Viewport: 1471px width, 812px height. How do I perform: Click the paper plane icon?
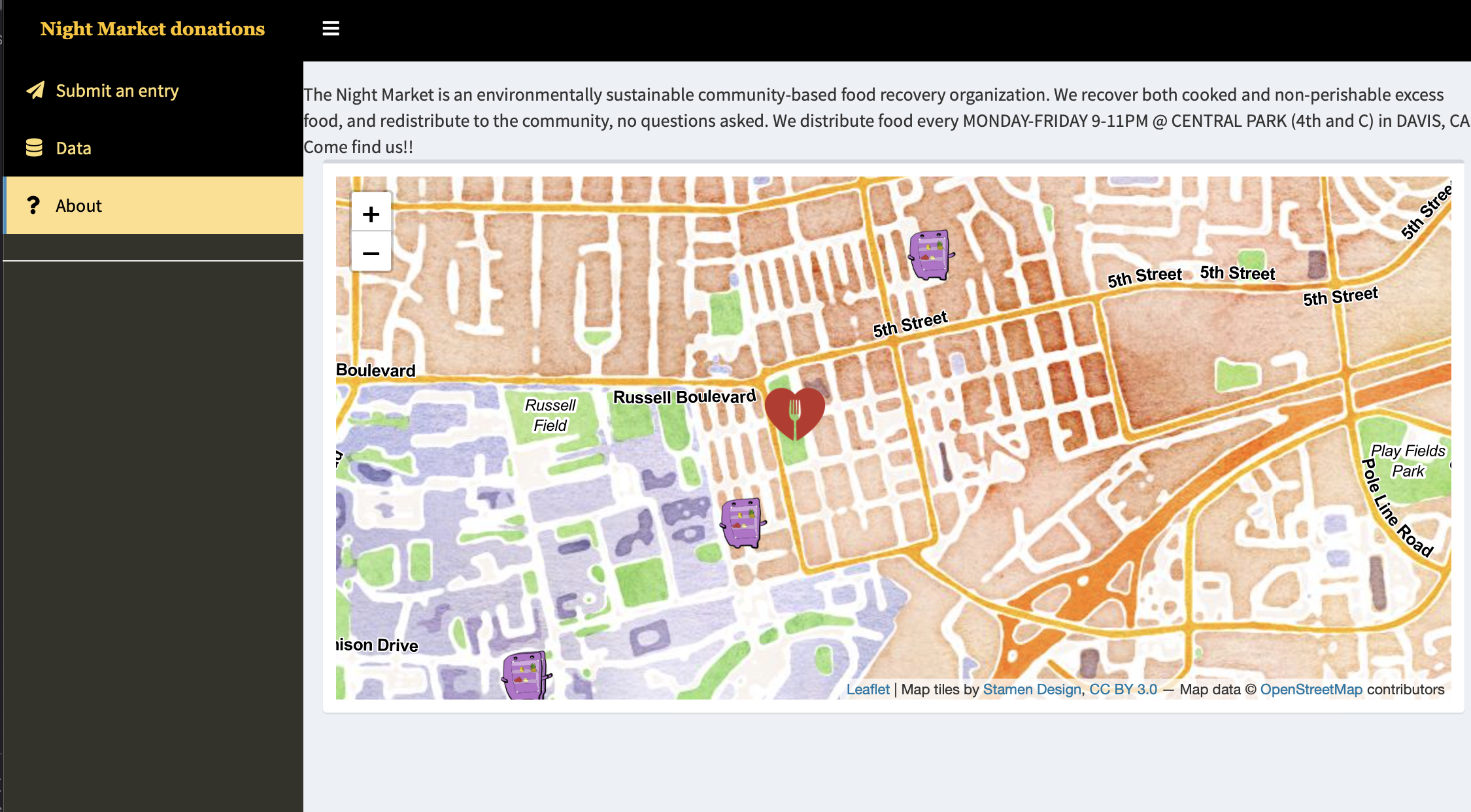click(x=35, y=90)
